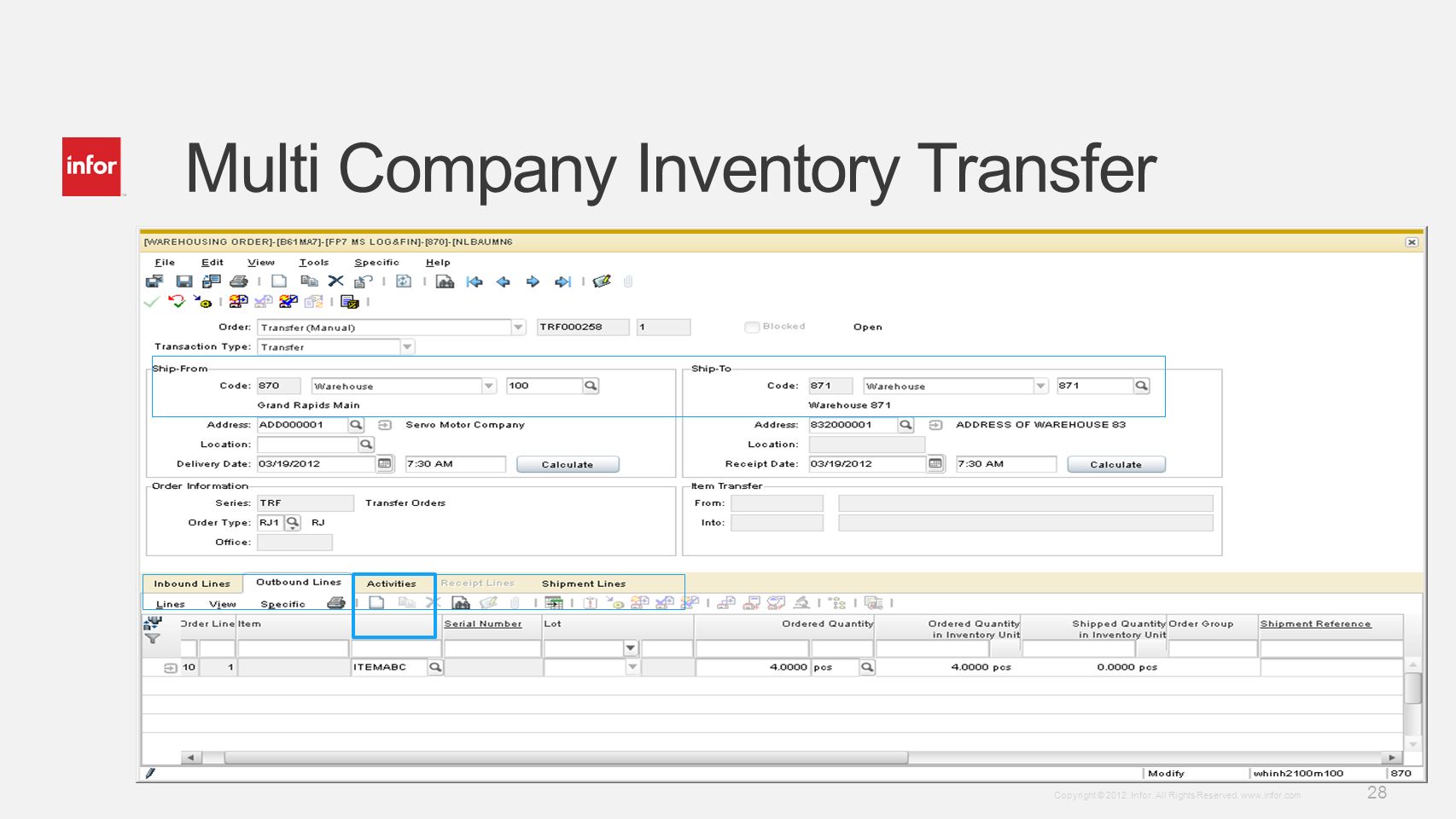Click the Duplicate record icon in main toolbar
Screen dimensions: 1456x819
(309, 282)
